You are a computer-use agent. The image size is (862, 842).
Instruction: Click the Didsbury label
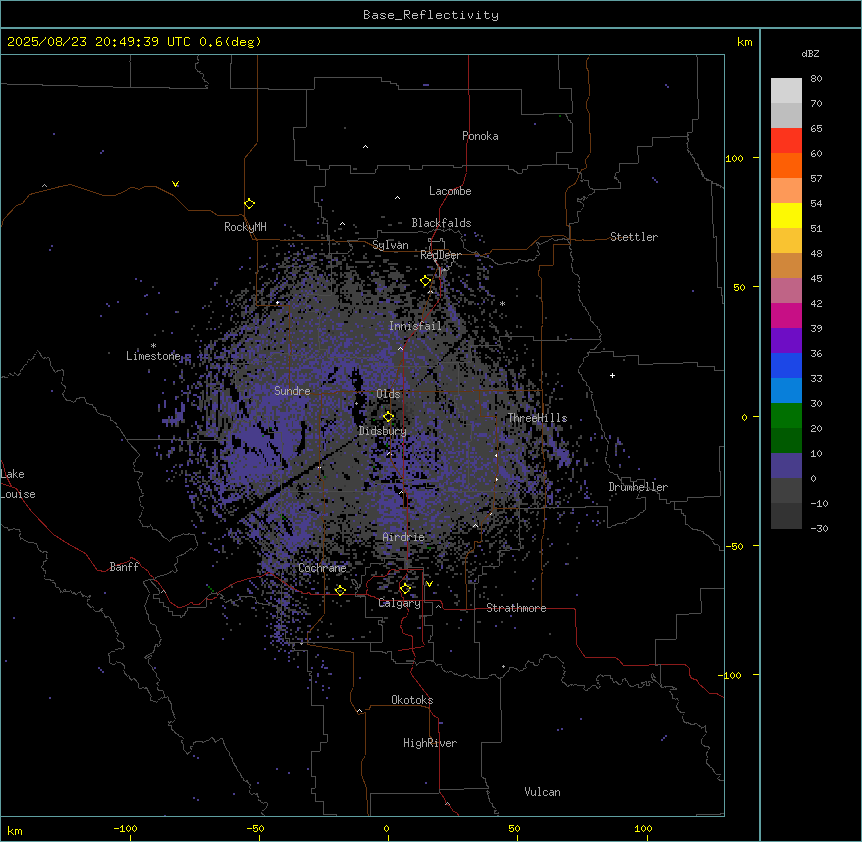pyautogui.click(x=383, y=431)
